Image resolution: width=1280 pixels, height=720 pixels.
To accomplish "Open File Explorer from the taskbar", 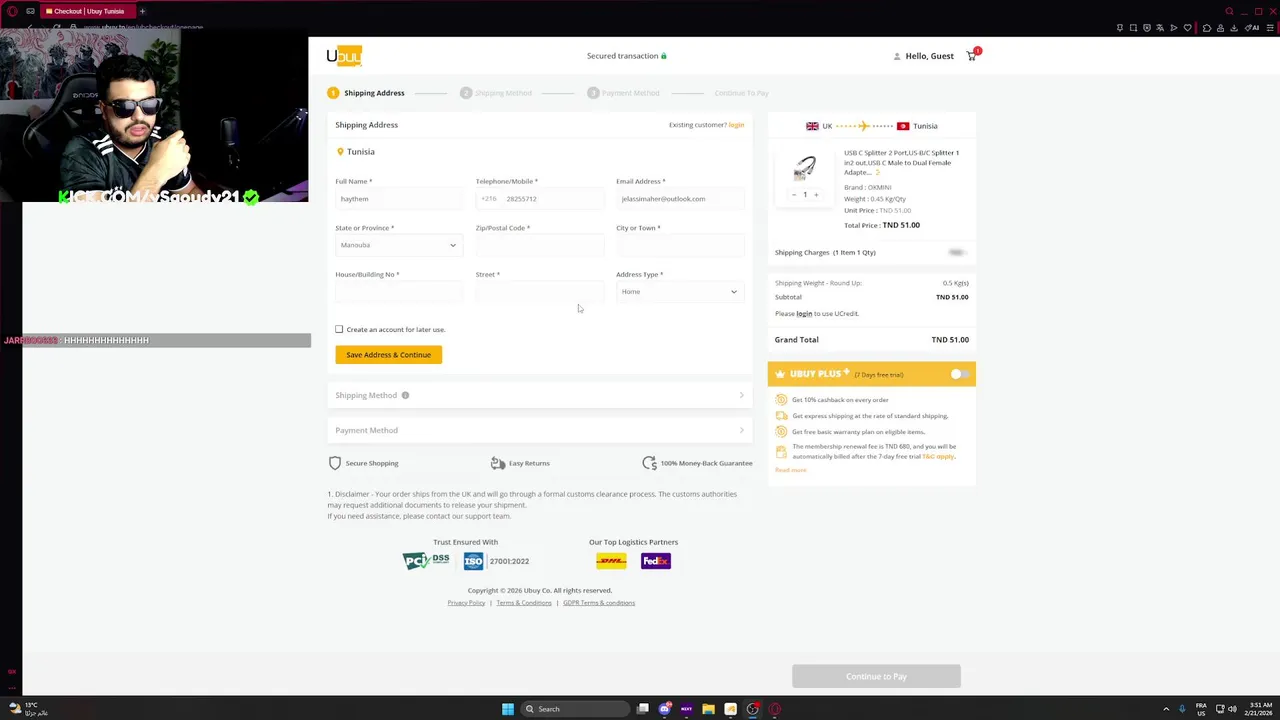I will (x=708, y=709).
